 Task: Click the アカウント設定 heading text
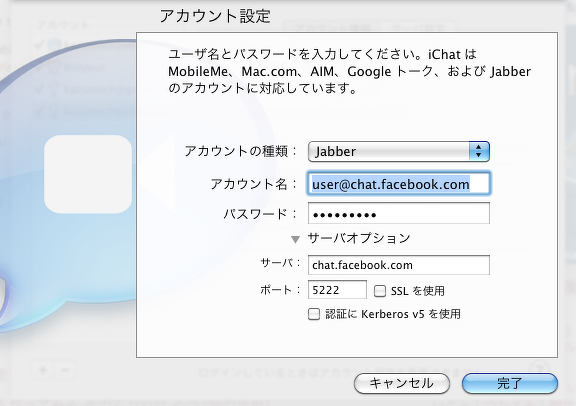pos(215,16)
